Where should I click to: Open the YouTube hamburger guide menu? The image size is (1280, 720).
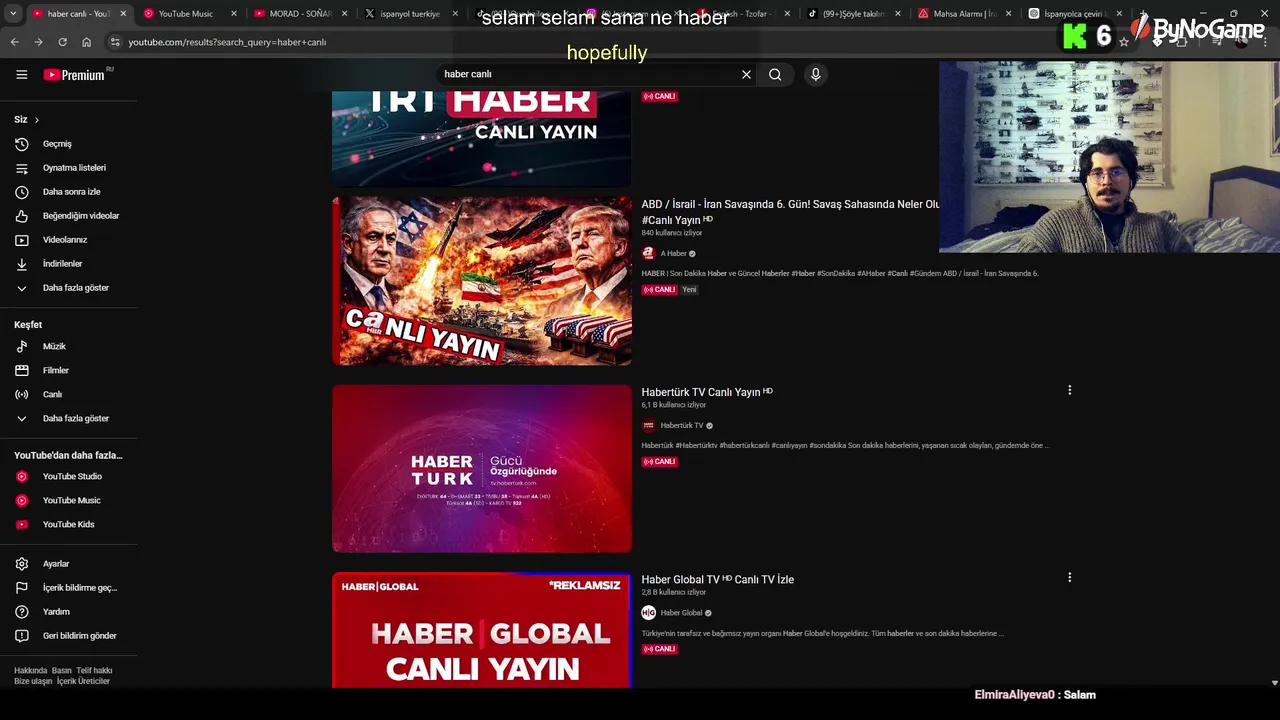[x=22, y=74]
